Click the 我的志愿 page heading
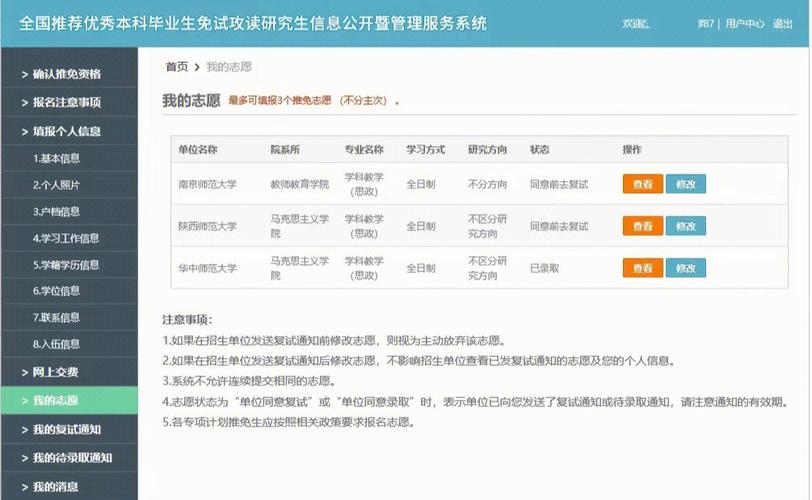Image resolution: width=812 pixels, height=500 pixels. point(192,100)
